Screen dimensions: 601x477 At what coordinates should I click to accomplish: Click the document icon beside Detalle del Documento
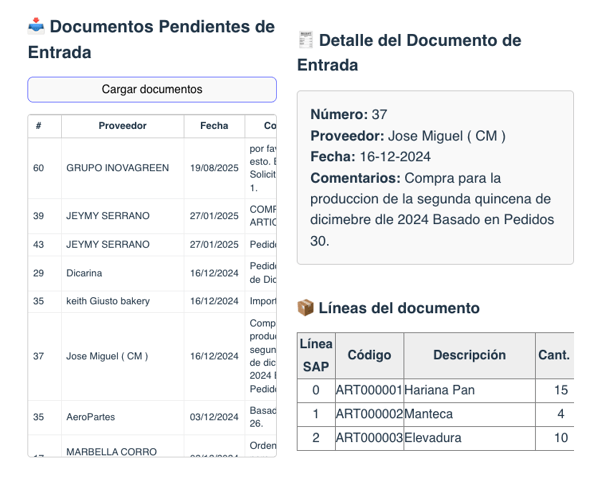(306, 40)
